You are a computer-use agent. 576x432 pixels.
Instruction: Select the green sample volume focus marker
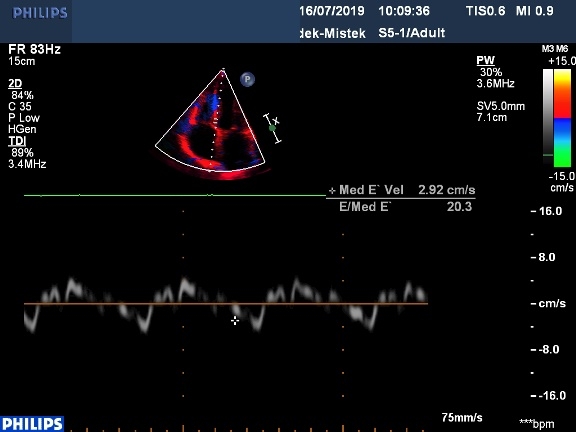(x=272, y=128)
